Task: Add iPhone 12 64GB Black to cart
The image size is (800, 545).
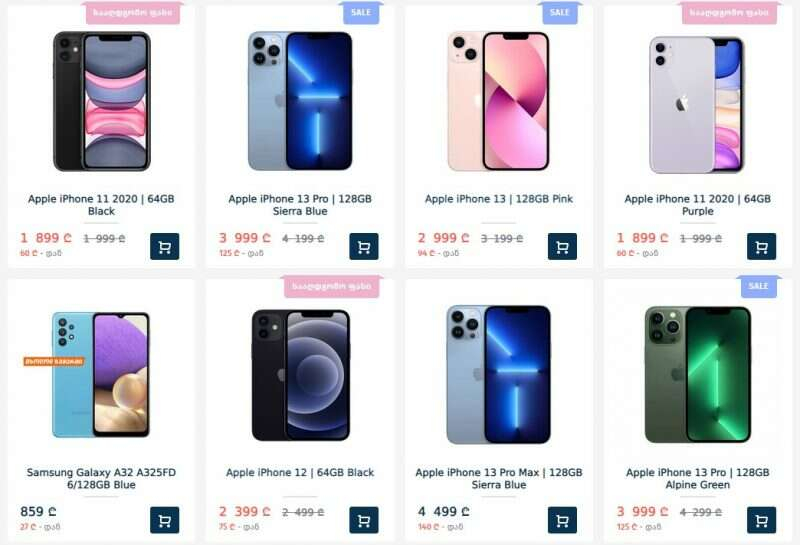Action: (x=364, y=520)
